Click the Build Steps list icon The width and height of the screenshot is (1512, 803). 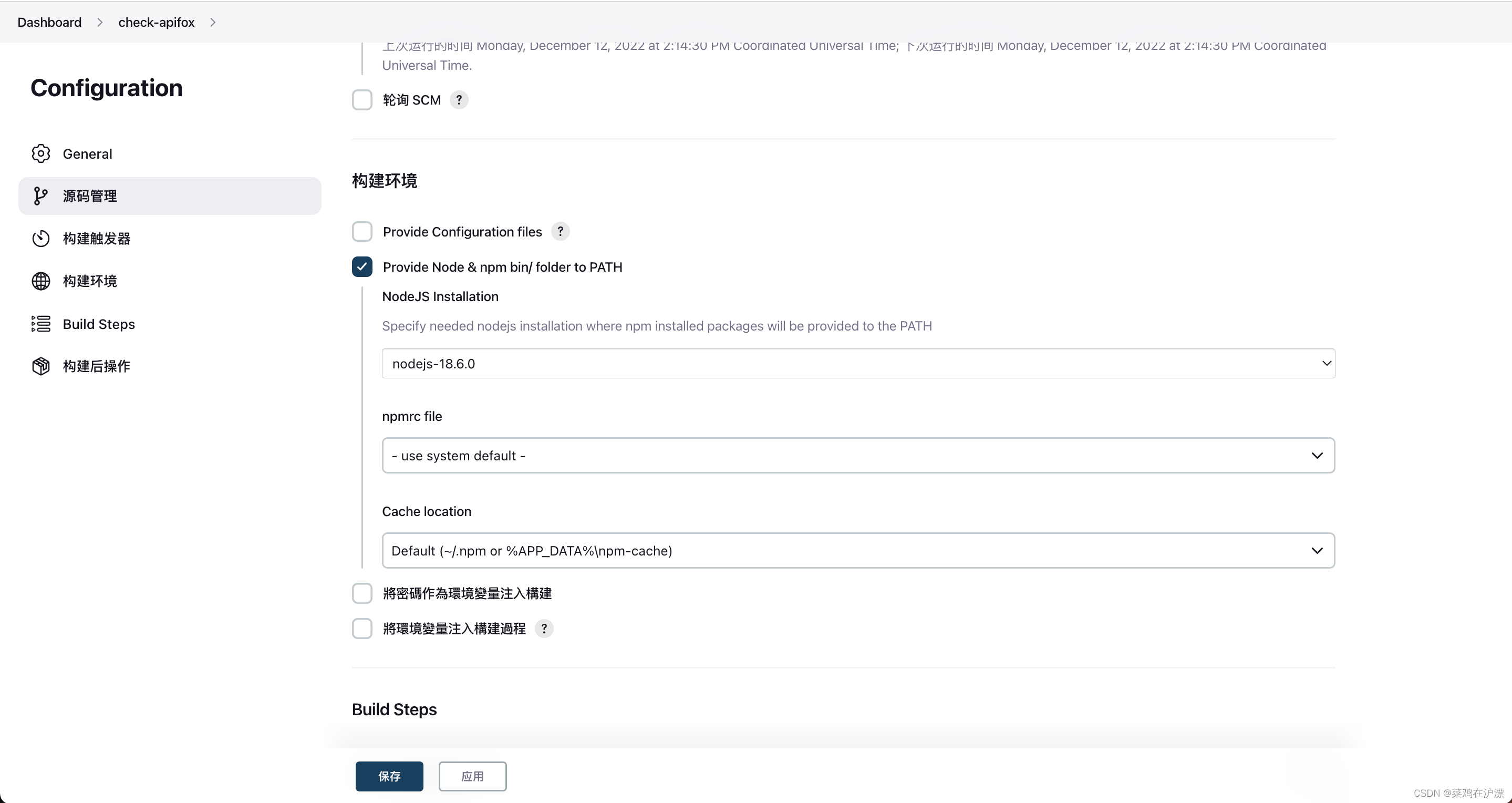point(40,324)
